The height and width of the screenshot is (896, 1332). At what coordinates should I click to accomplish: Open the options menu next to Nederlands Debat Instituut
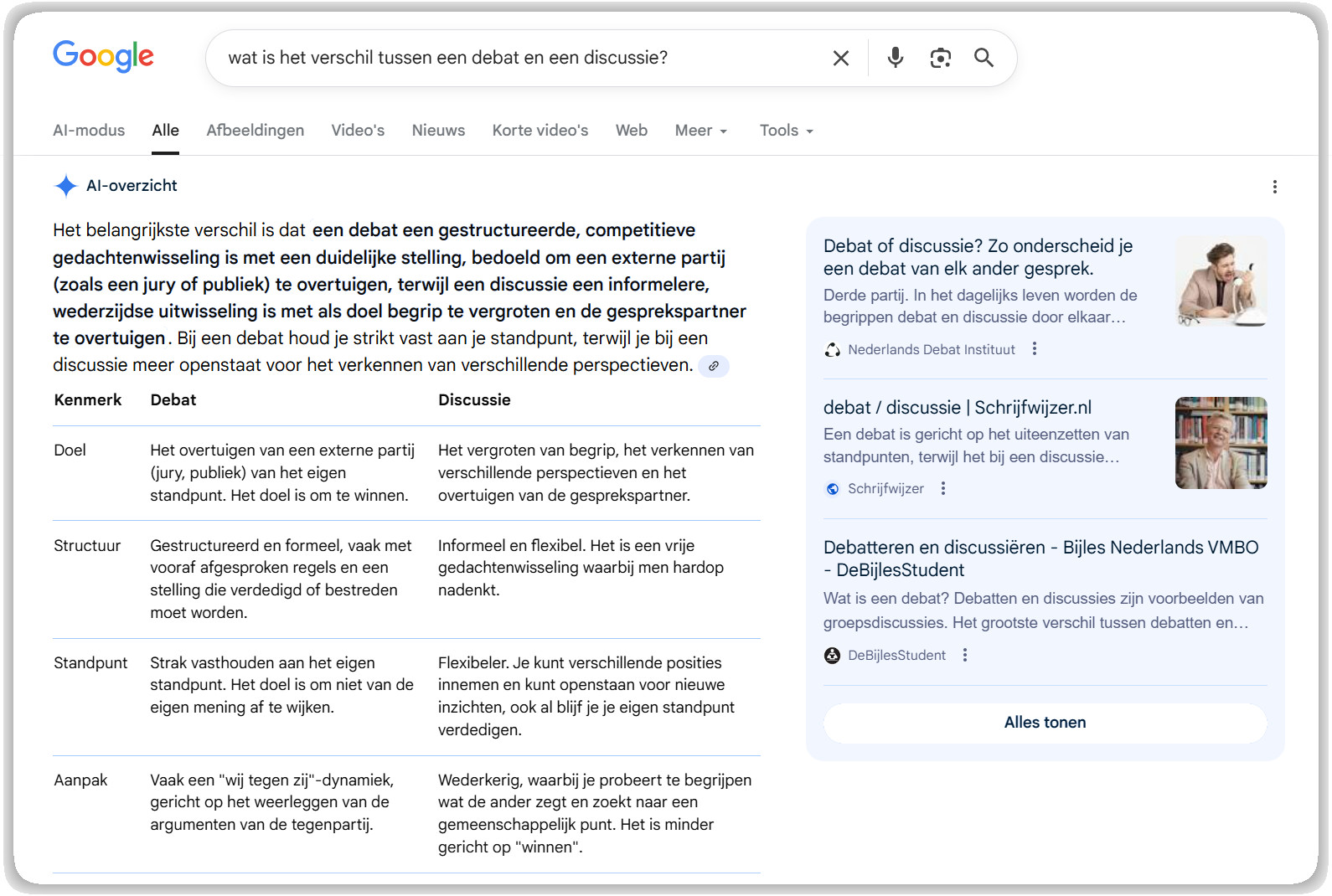pyautogui.click(x=1035, y=349)
